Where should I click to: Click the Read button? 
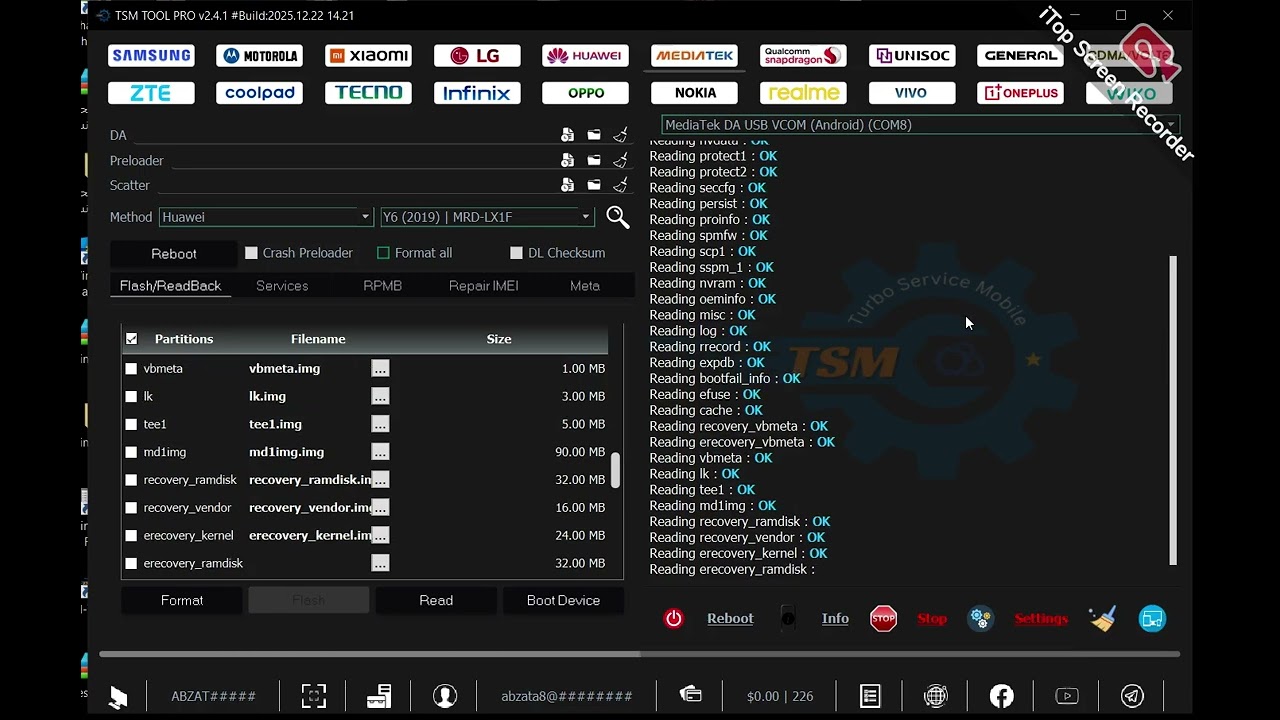(x=436, y=600)
